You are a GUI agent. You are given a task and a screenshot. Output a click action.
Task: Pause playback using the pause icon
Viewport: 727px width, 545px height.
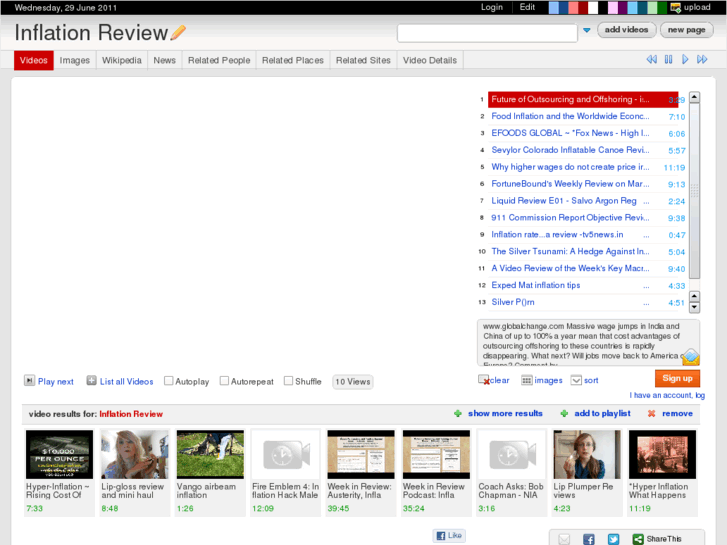[x=668, y=59]
